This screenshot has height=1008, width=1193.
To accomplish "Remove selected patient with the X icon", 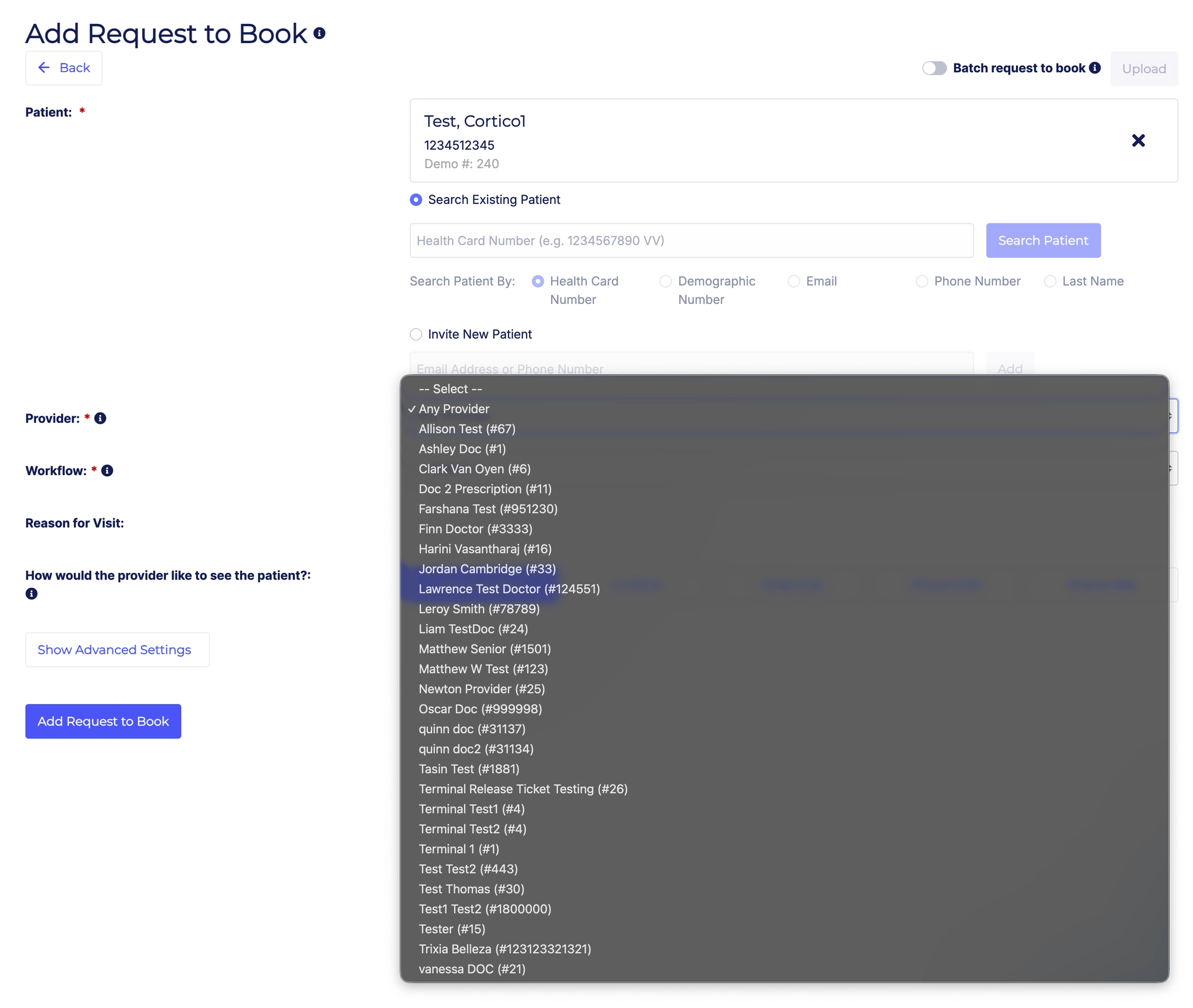I will [1138, 140].
